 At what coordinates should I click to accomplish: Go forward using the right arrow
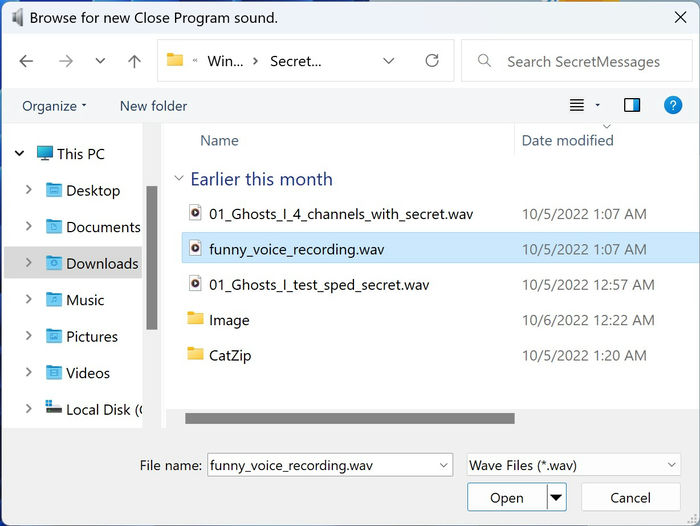click(x=66, y=61)
